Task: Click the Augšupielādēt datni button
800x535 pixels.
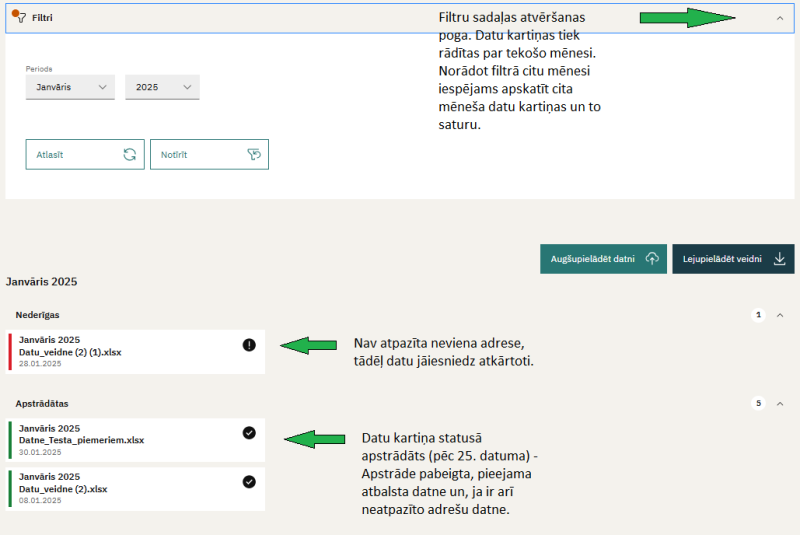Action: pos(604,259)
